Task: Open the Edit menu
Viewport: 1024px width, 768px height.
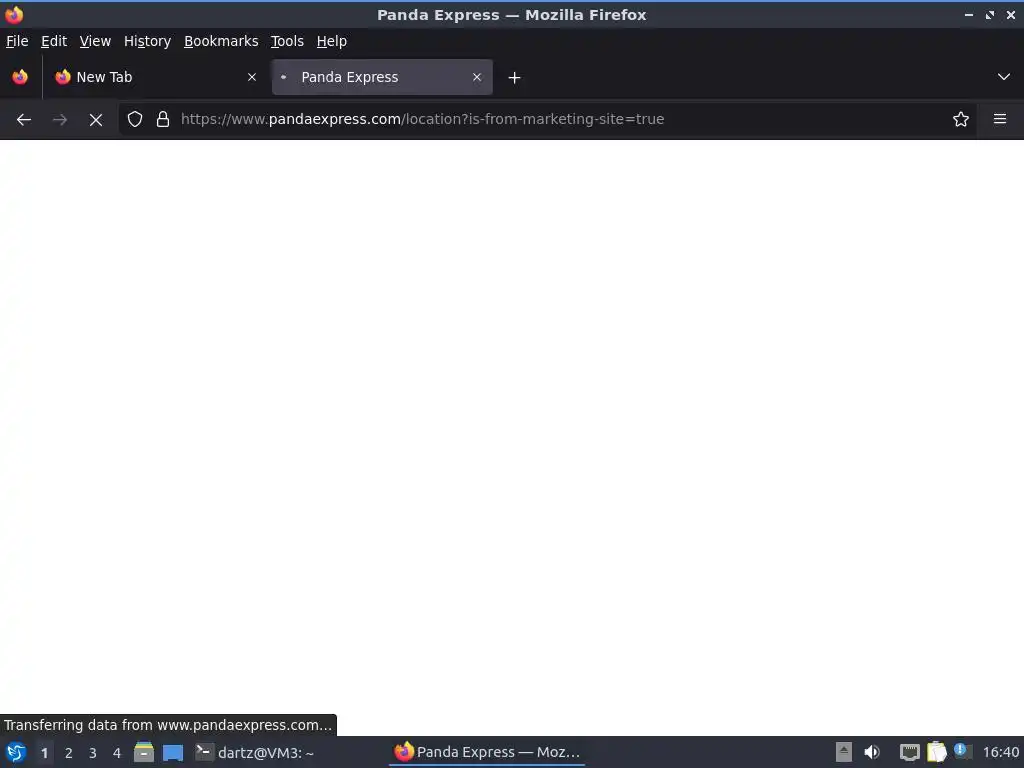Action: (54, 41)
